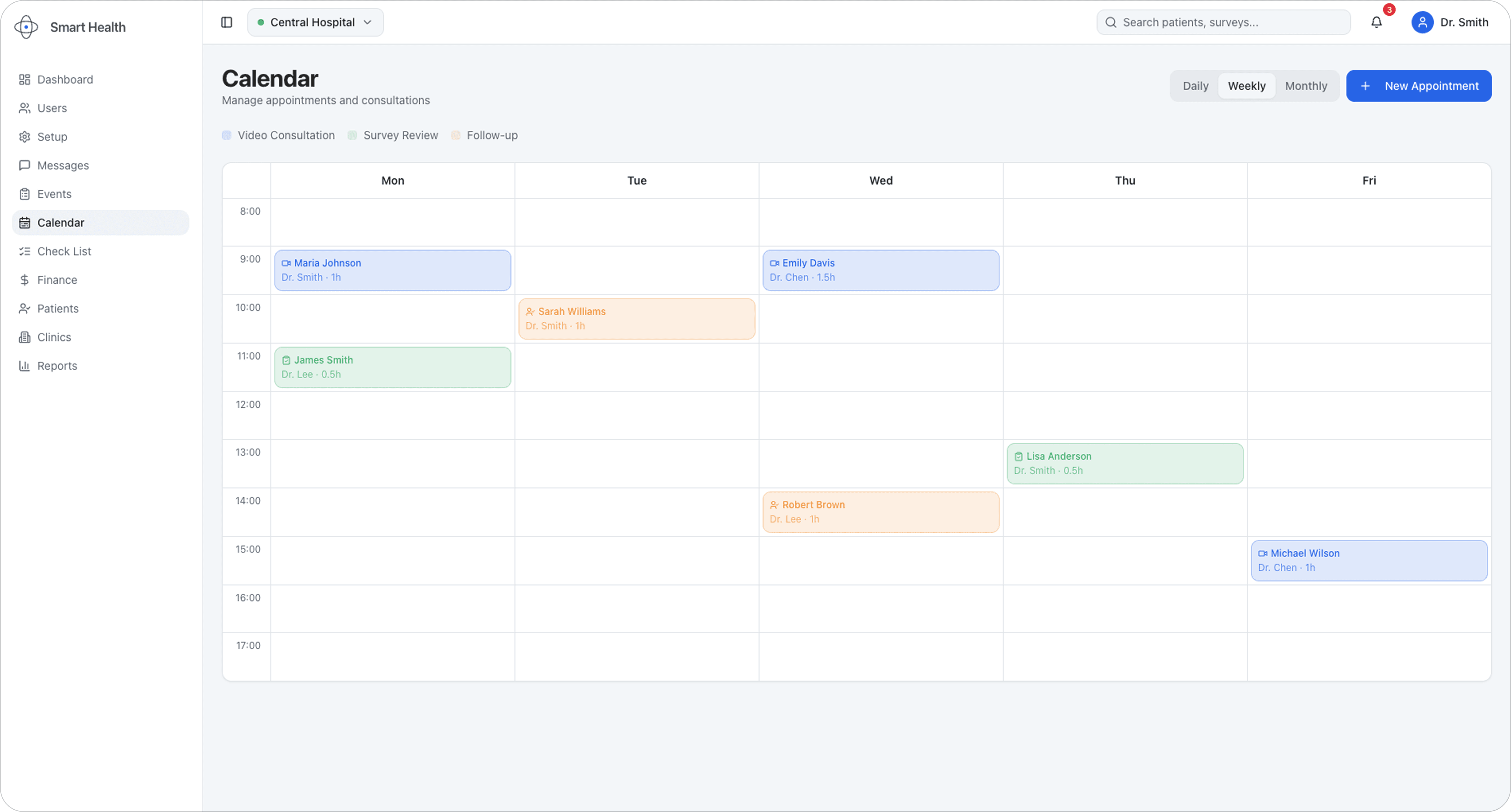Click the sidebar collapse panel icon

point(226,22)
